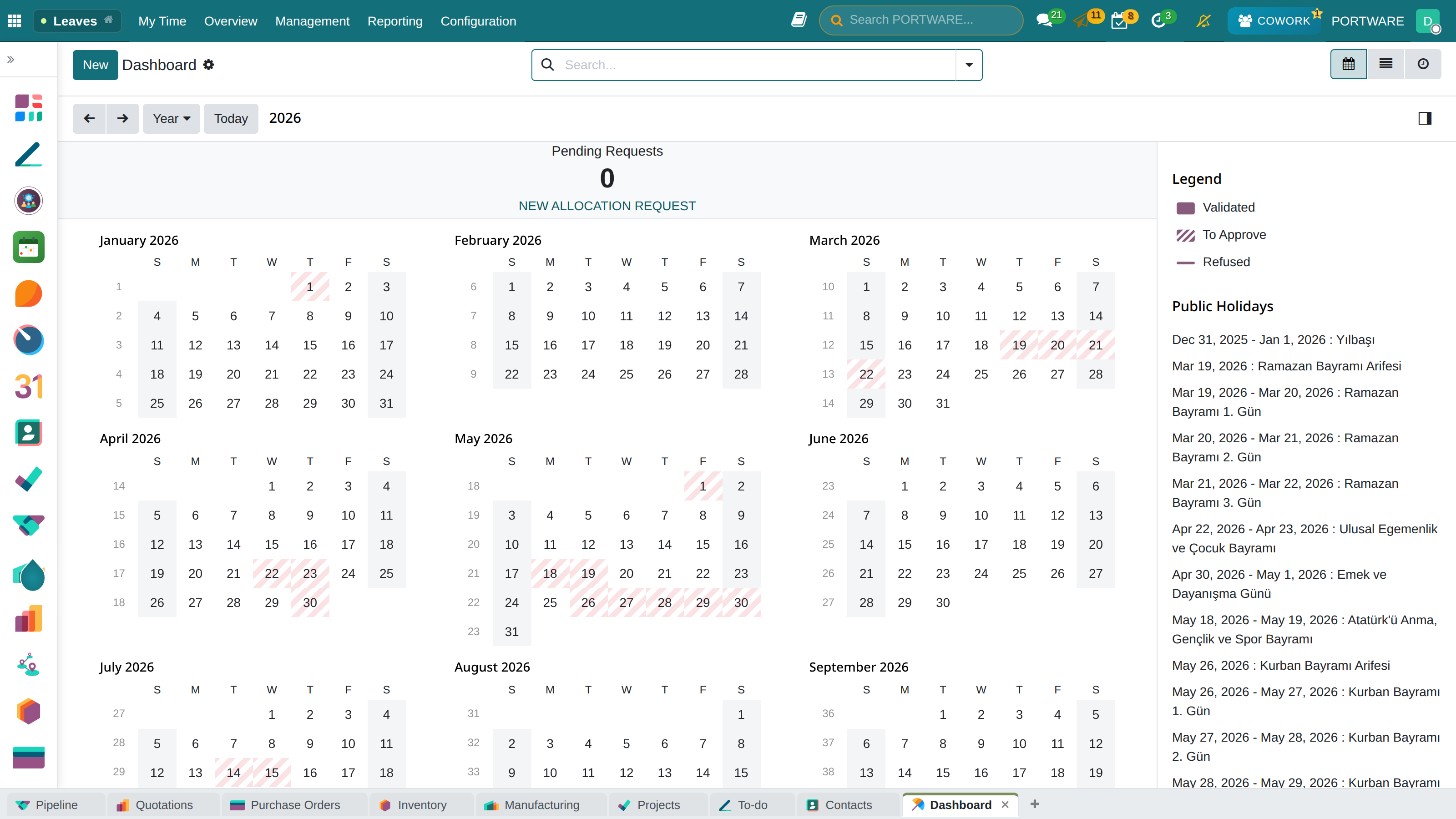Click the Search PORTWARE global field
1456x819 pixels.
[x=921, y=20]
